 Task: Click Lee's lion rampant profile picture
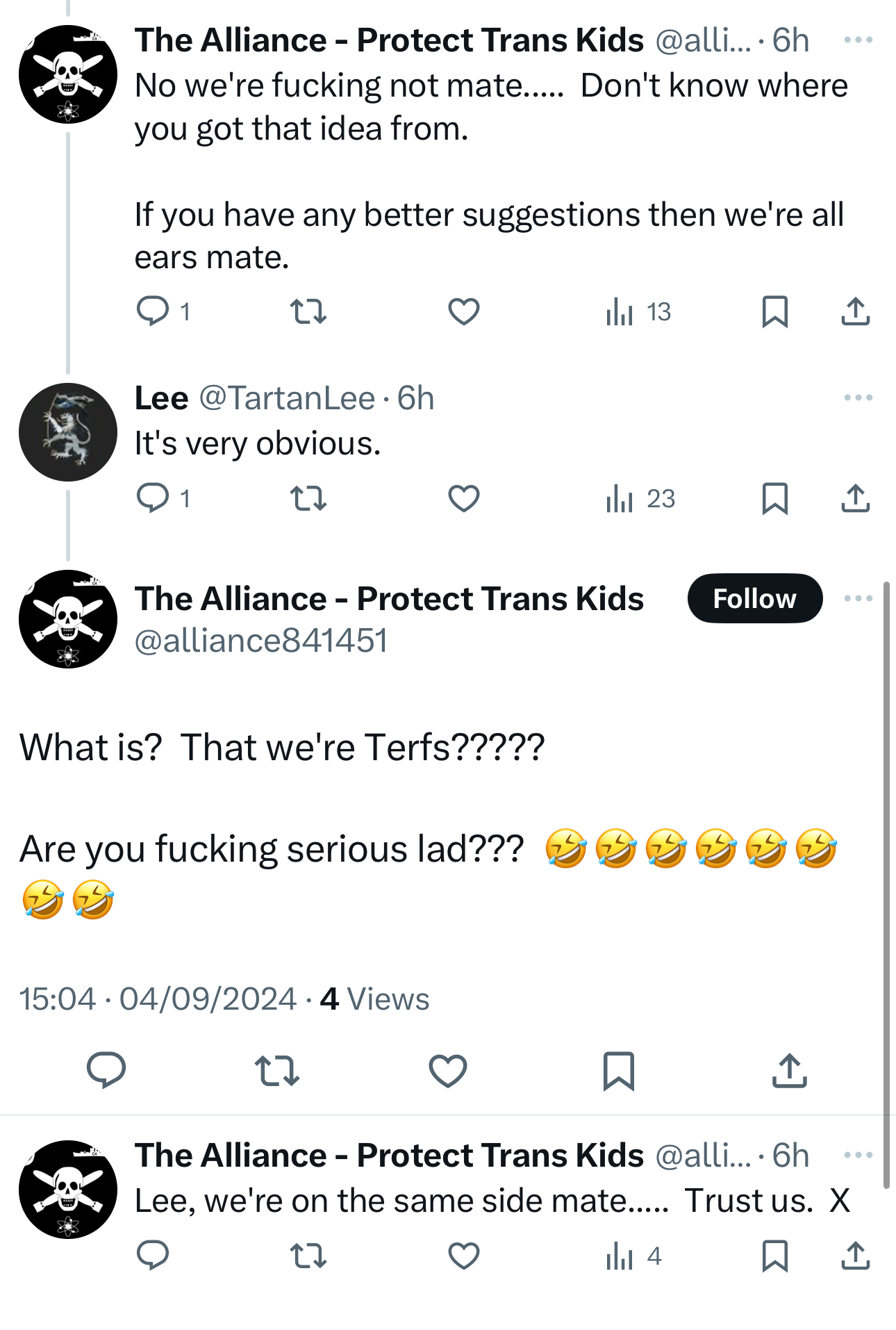click(68, 432)
